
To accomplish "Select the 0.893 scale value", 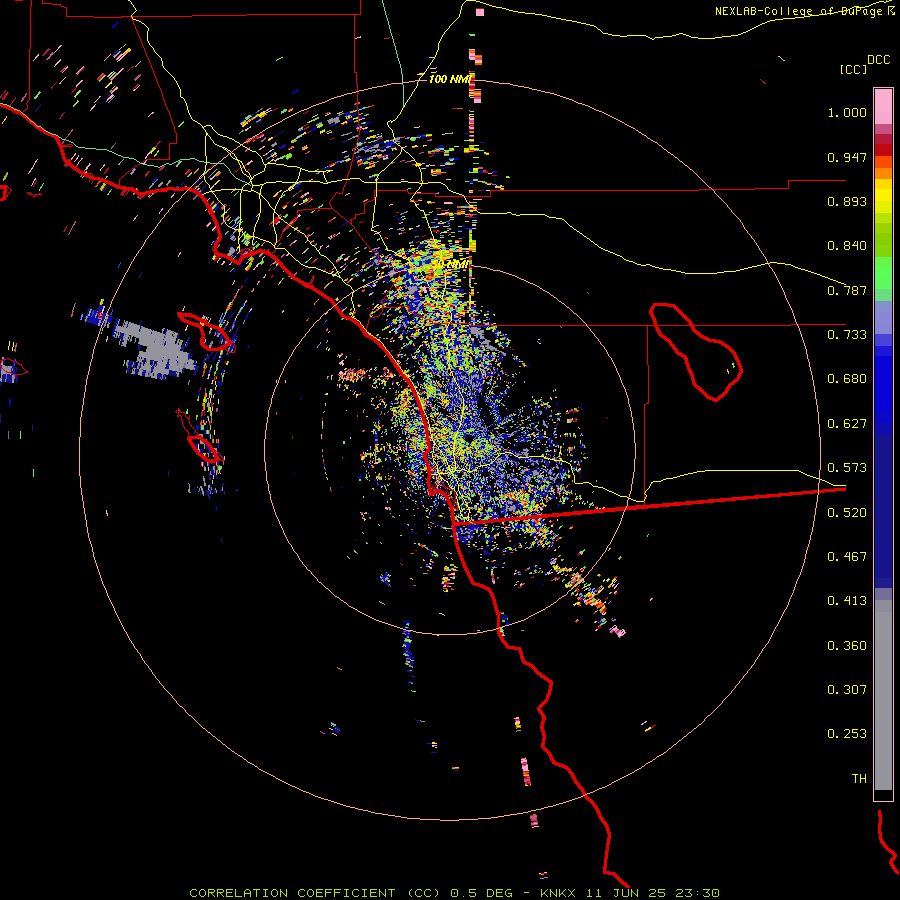I will (847, 201).
